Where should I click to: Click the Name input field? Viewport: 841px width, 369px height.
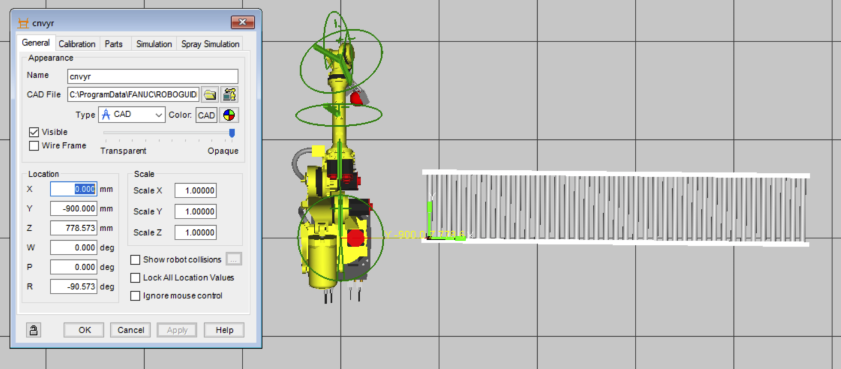(x=153, y=76)
